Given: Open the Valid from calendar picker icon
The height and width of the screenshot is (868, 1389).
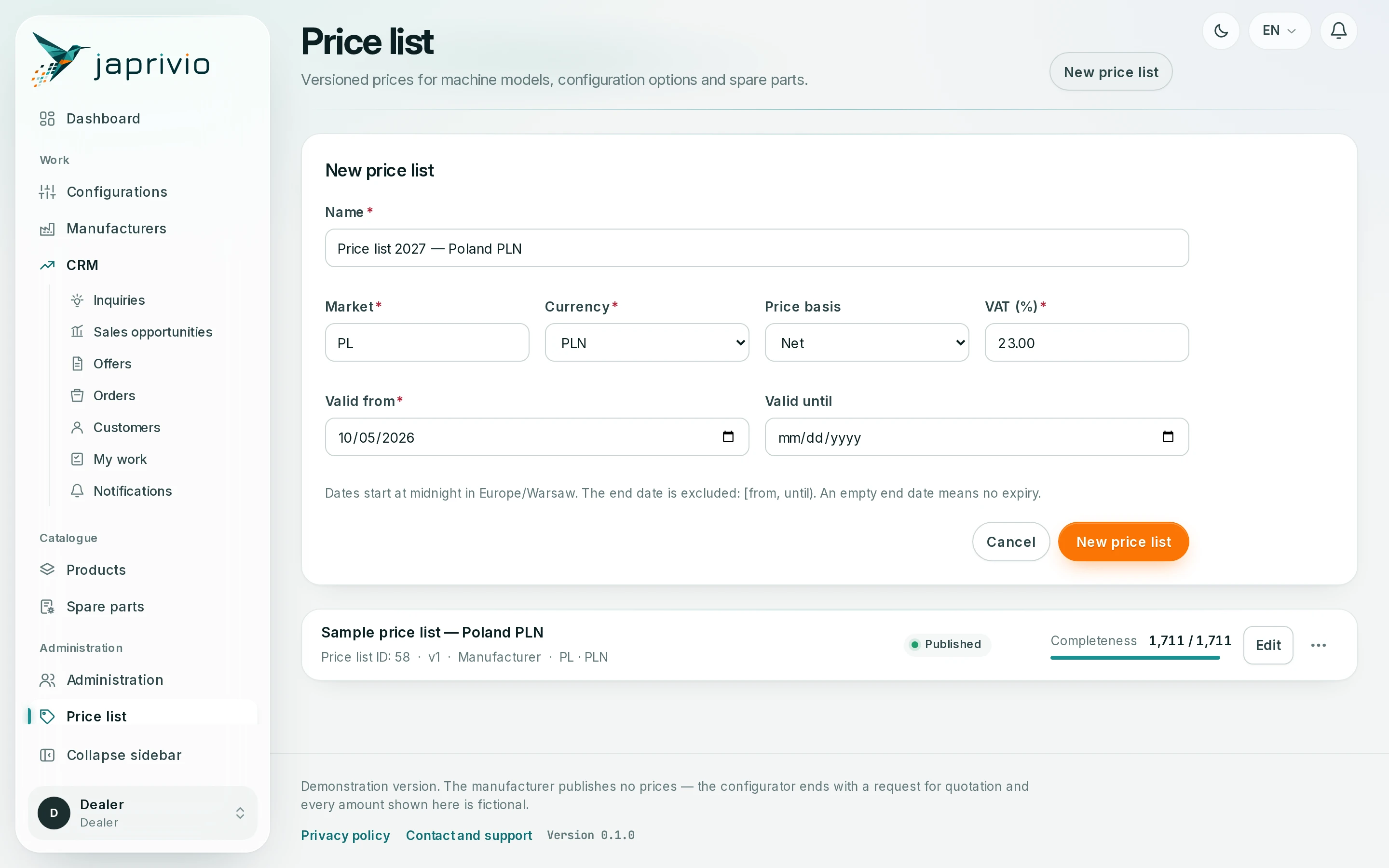Looking at the screenshot, I should (x=728, y=437).
